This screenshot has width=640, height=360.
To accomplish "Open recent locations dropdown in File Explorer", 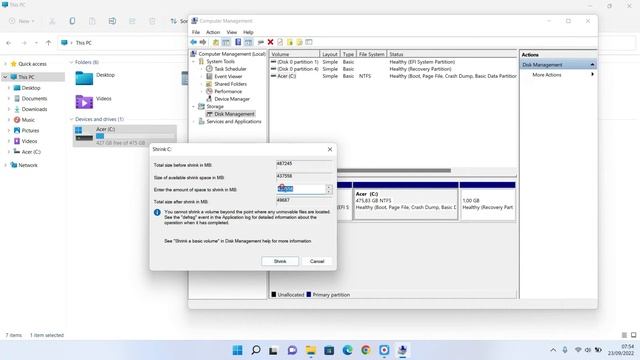I will pos(36,42).
